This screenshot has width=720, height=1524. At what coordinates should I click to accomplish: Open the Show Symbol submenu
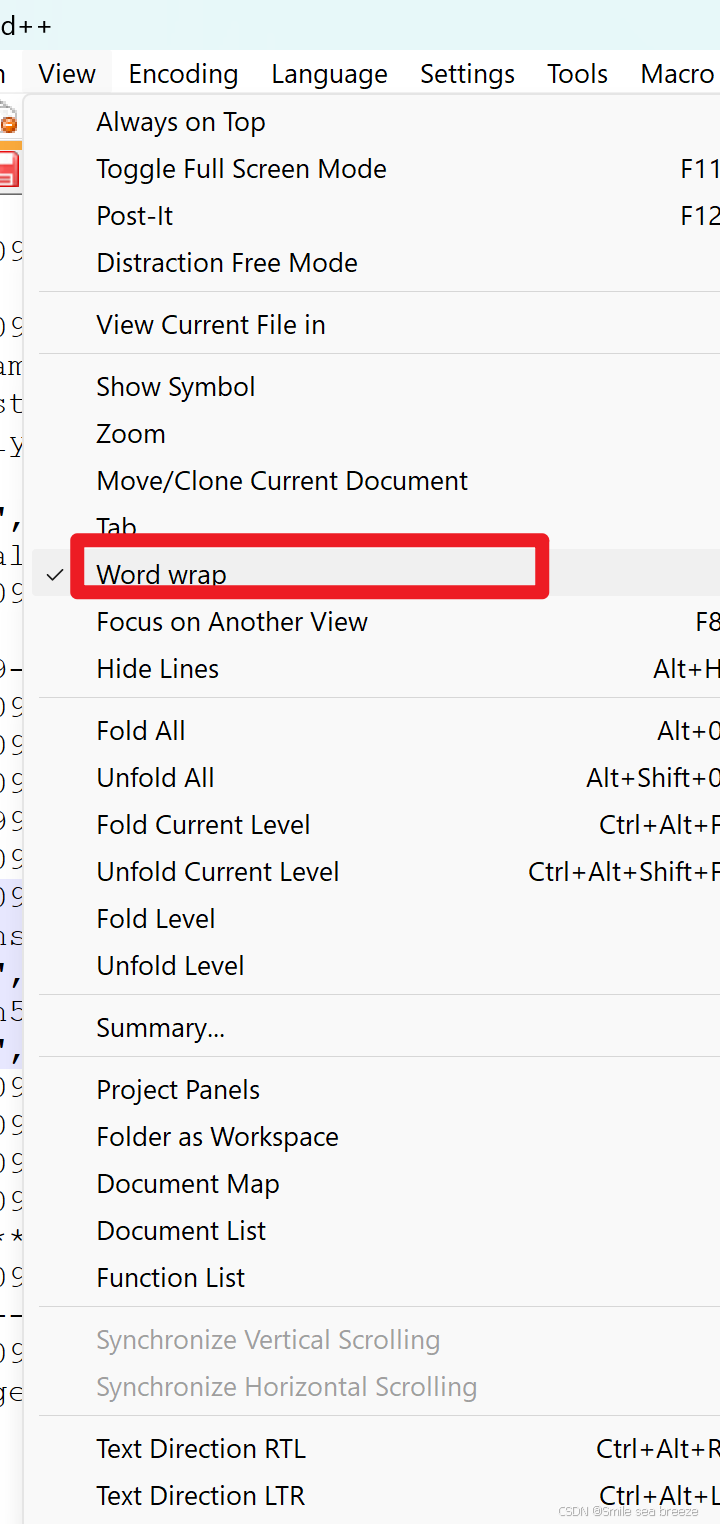(175, 386)
